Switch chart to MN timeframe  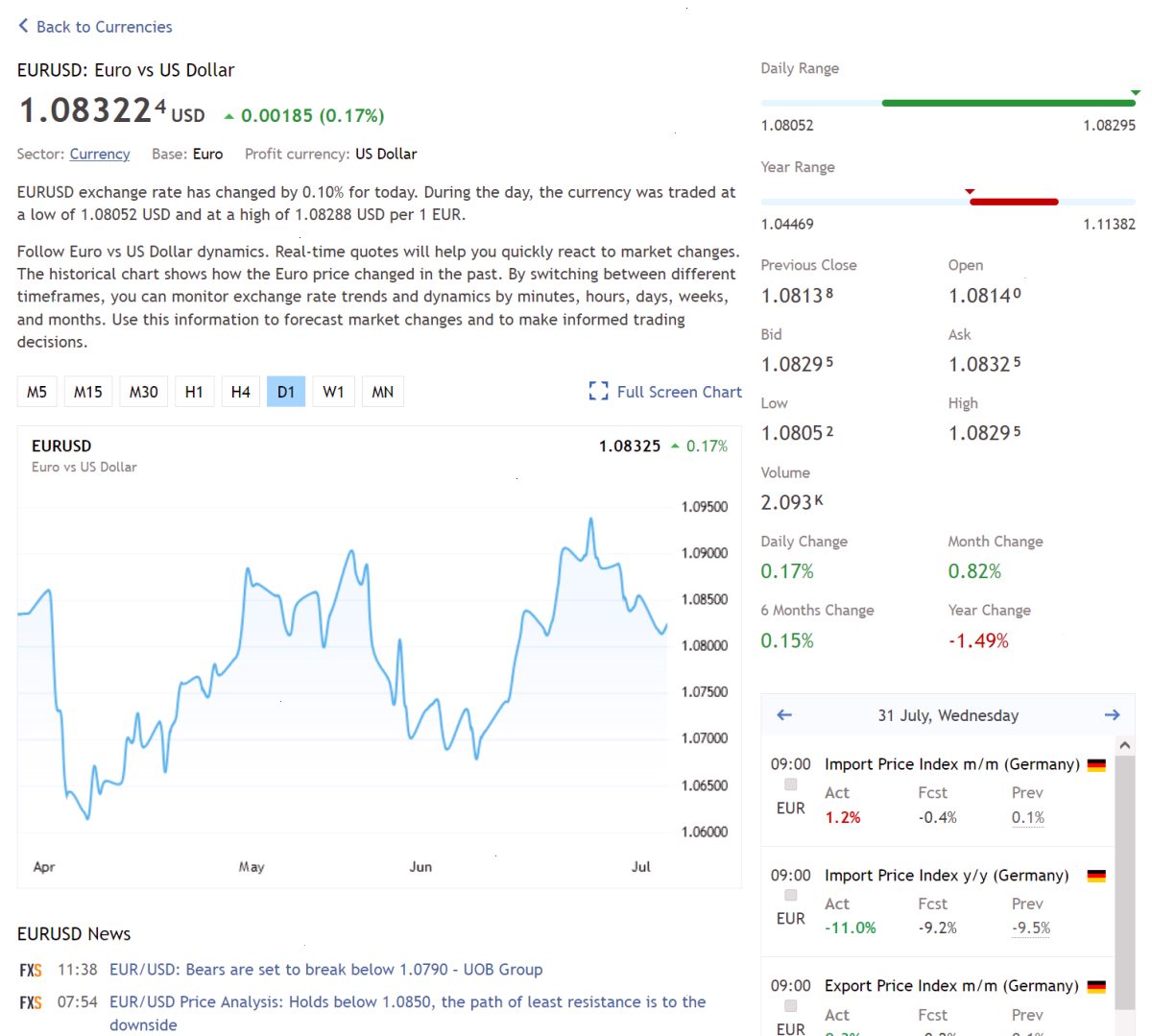click(x=382, y=392)
